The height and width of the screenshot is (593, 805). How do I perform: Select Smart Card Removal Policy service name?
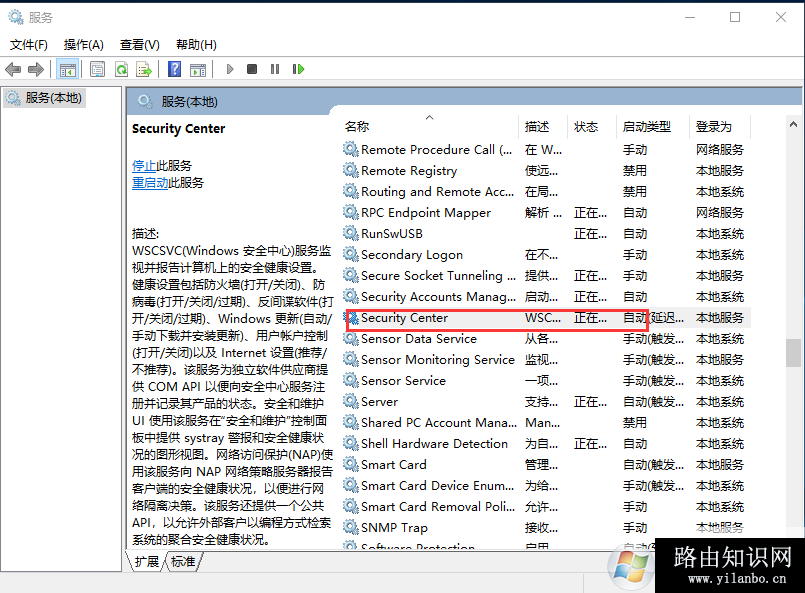[438, 507]
